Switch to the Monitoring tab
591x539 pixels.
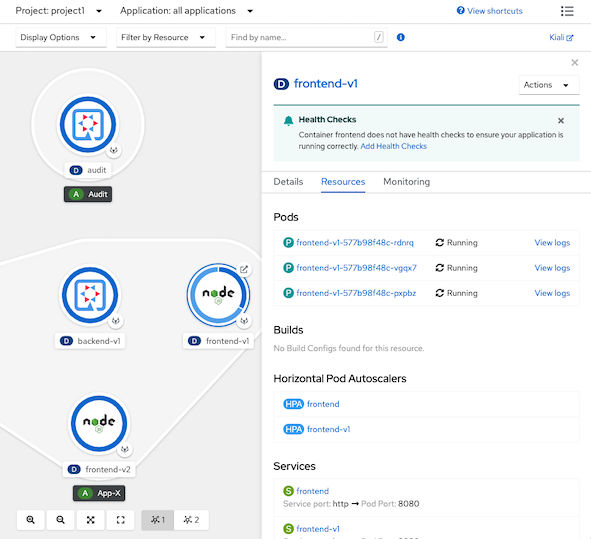[406, 182]
